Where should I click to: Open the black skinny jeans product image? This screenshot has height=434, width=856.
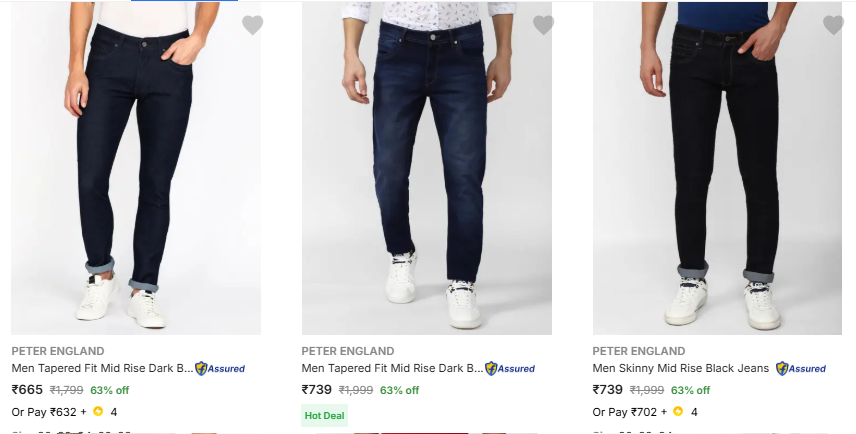point(718,170)
